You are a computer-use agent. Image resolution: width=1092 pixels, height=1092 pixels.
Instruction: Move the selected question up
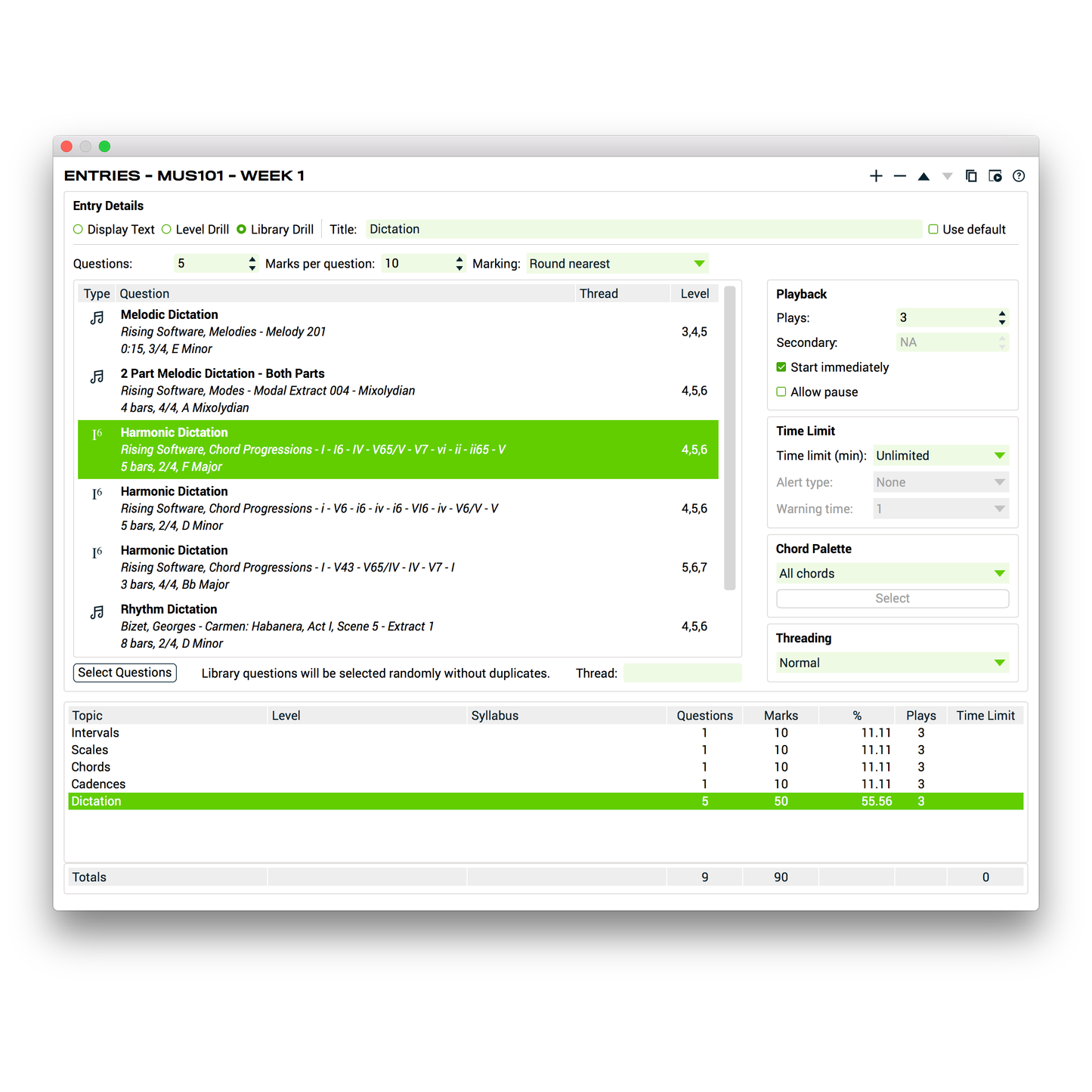tap(923, 175)
